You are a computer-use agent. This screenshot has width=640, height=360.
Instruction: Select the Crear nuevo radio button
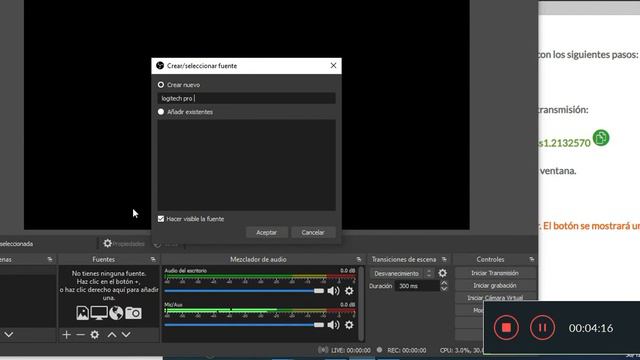pos(161,84)
